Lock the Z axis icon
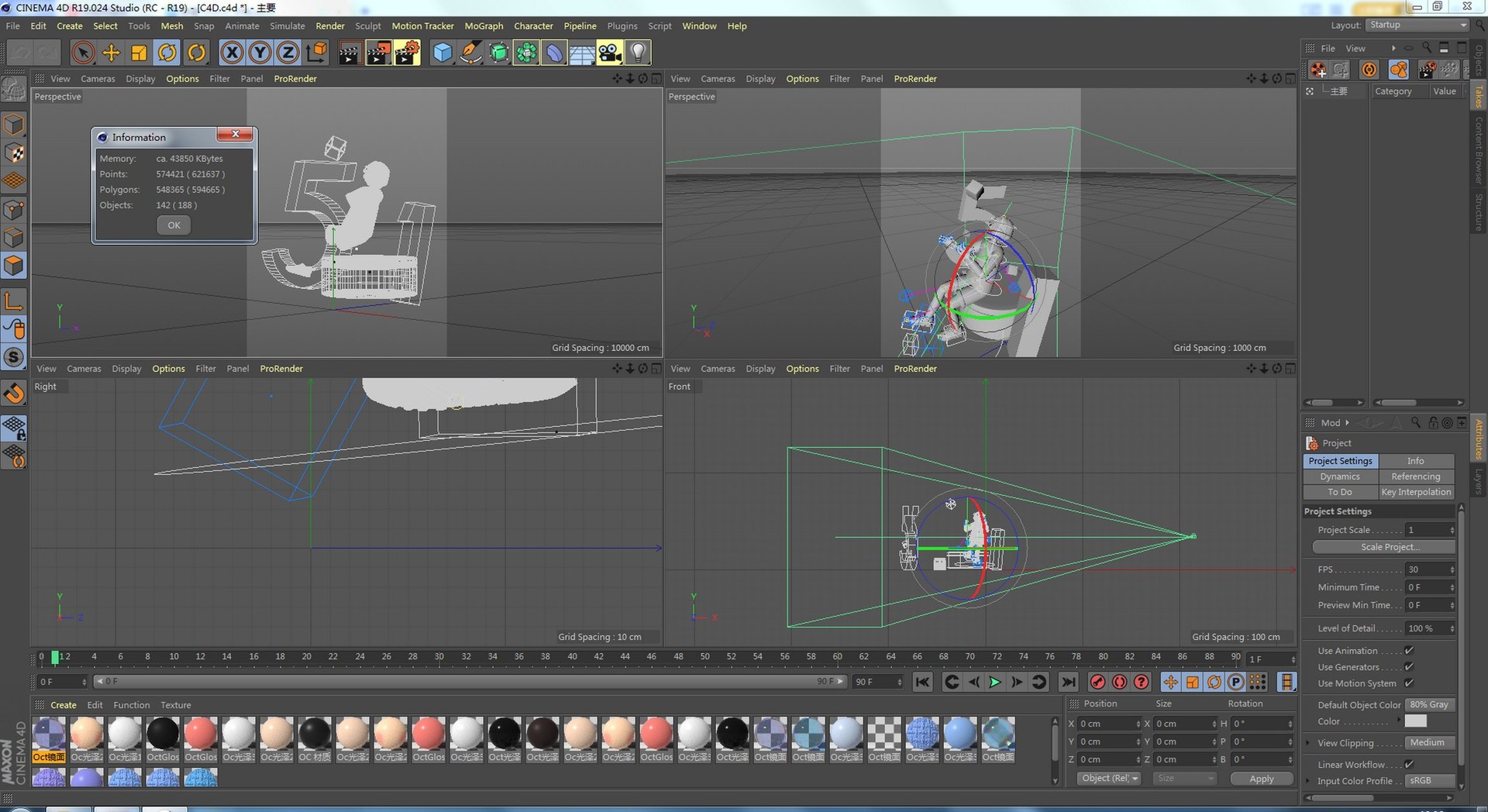 pos(288,53)
